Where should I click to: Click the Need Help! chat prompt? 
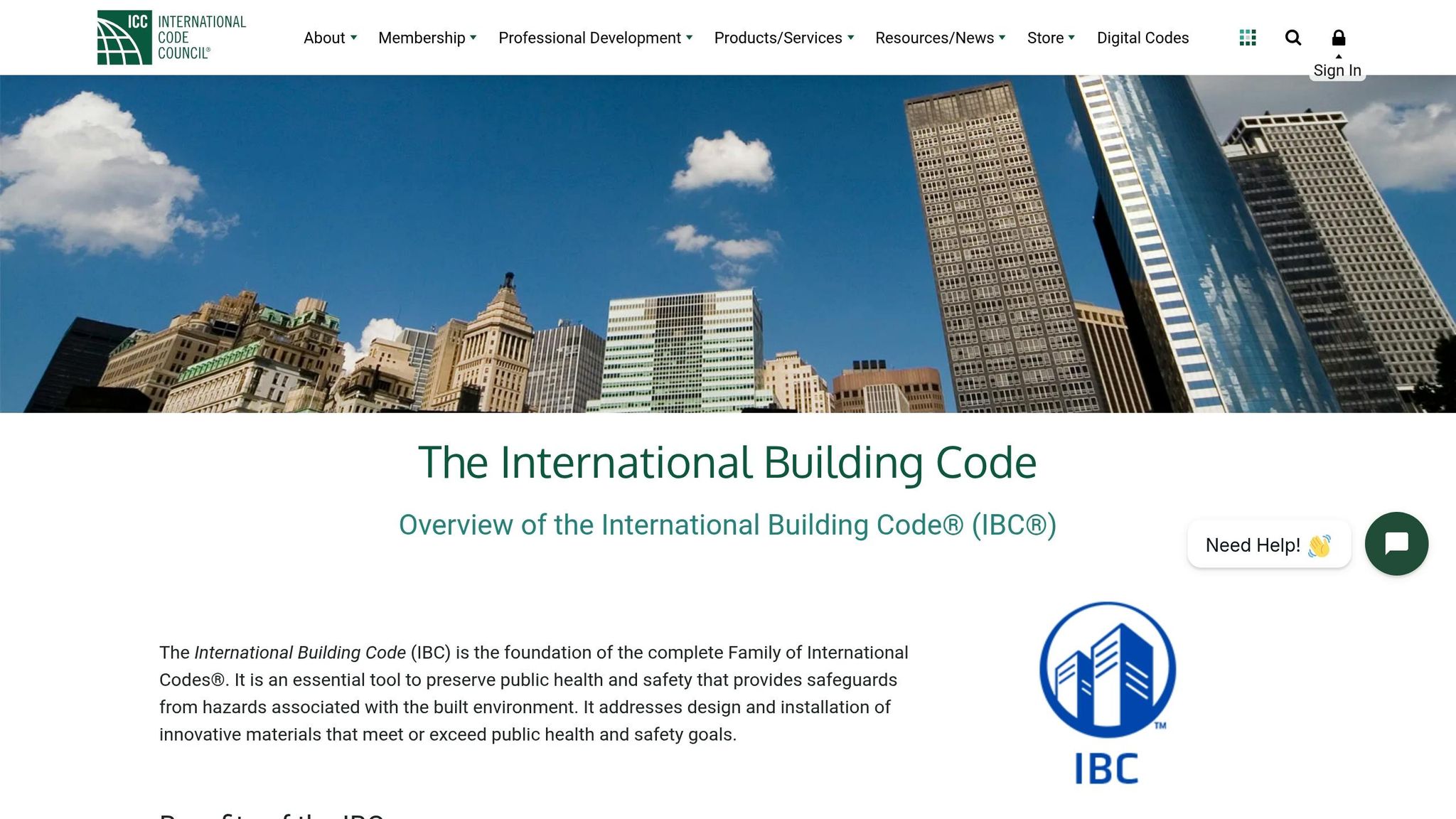(1269, 545)
